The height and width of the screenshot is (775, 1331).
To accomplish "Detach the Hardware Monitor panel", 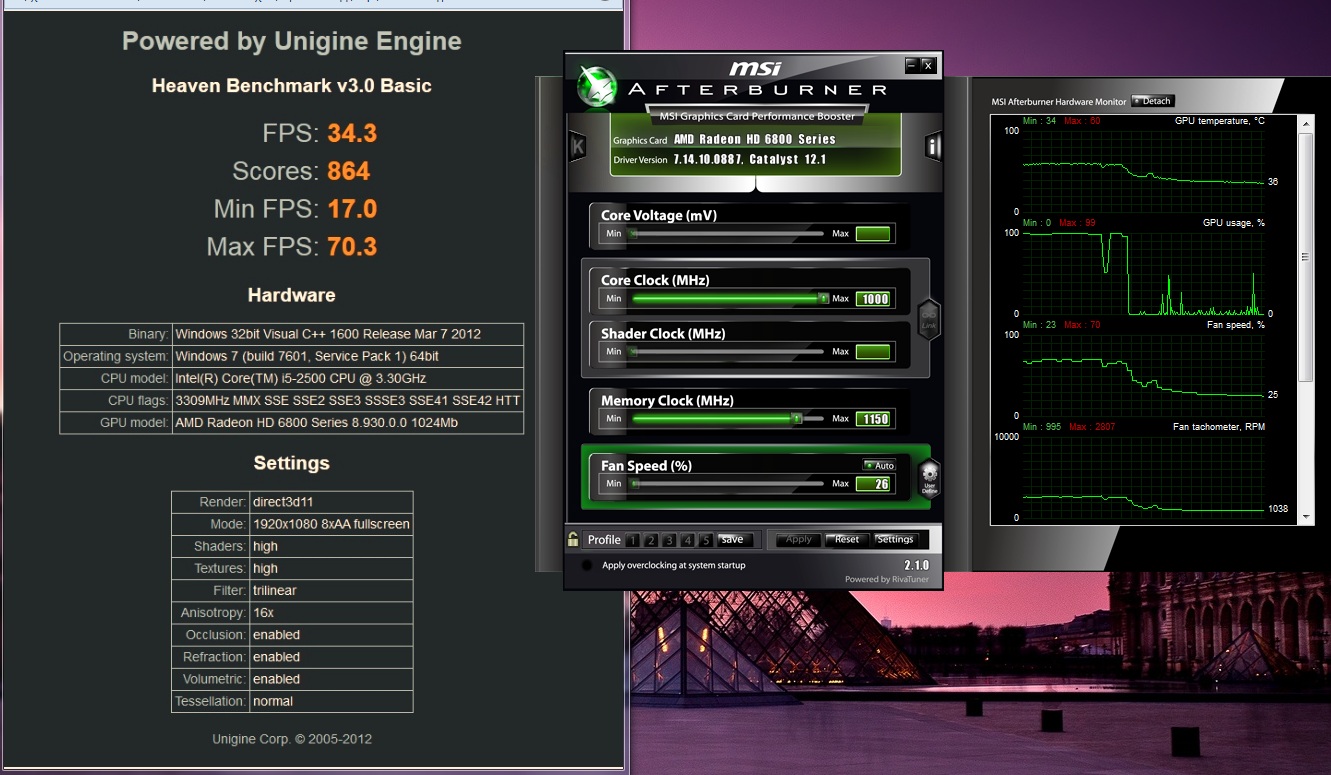I will coord(1152,101).
